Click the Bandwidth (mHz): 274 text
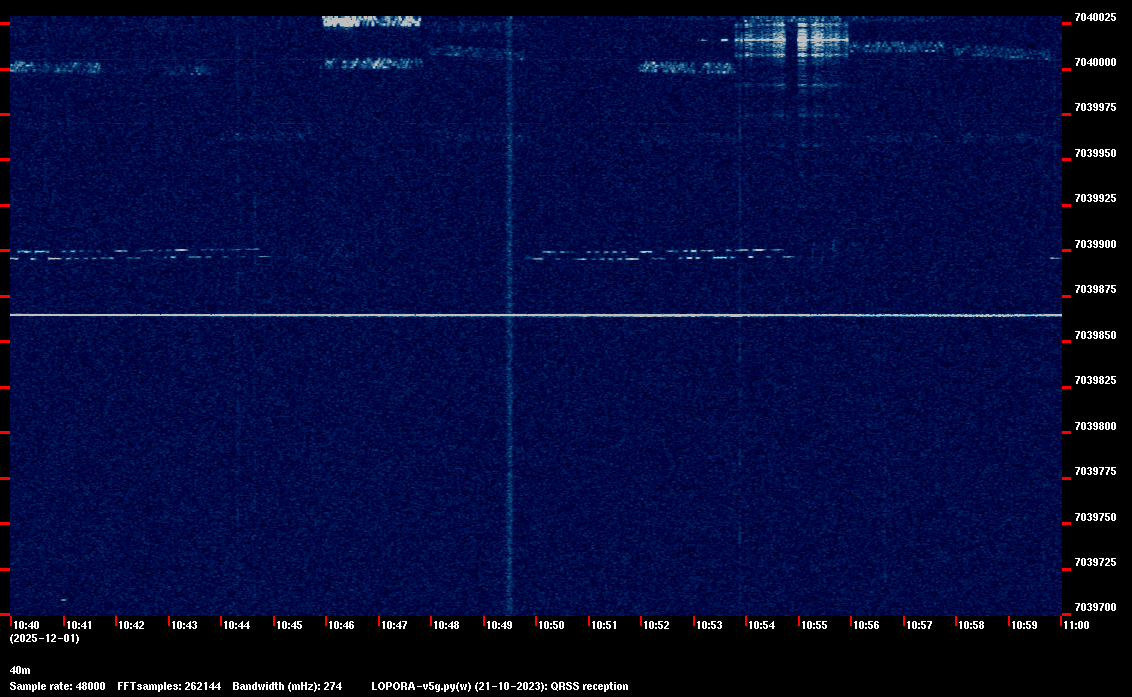Image resolution: width=1132 pixels, height=697 pixels. (x=287, y=686)
